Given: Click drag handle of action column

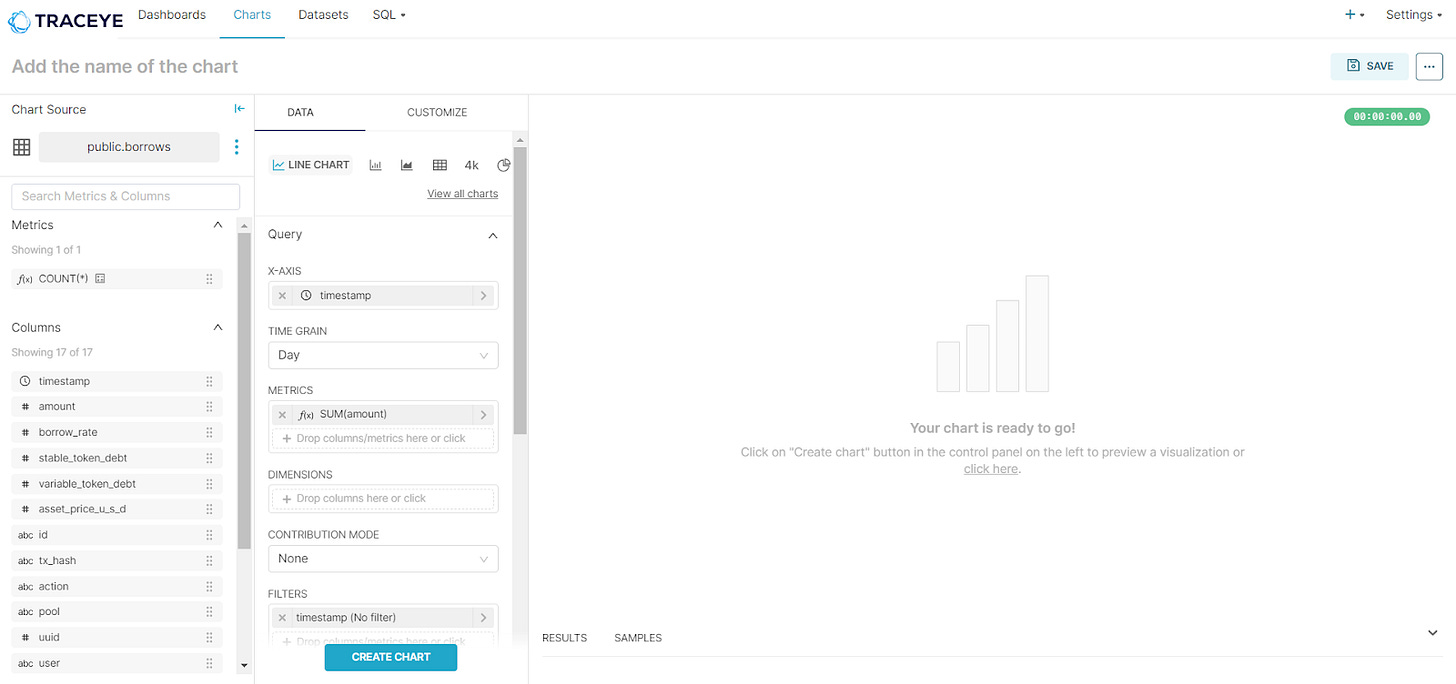Looking at the screenshot, I should (x=209, y=586).
